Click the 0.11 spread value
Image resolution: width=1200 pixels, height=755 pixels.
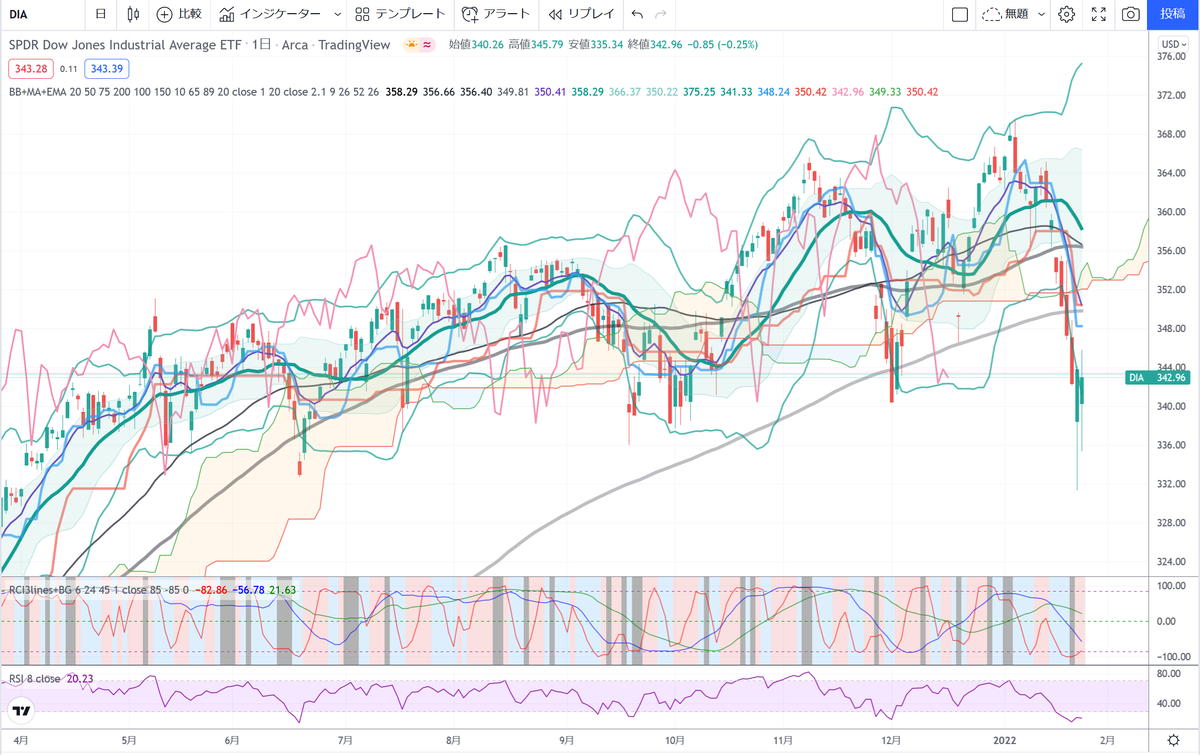[68, 69]
